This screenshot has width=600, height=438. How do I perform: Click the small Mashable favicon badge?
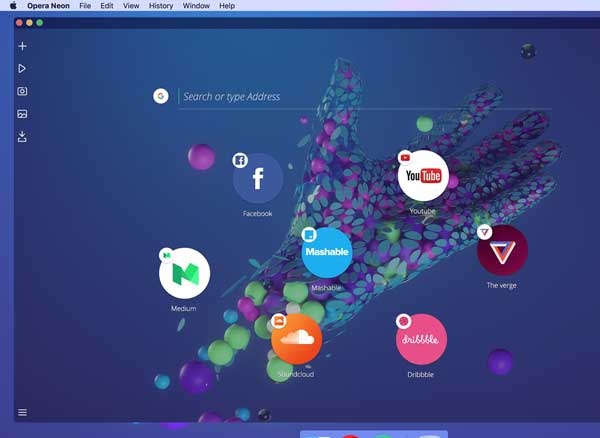[x=309, y=234]
